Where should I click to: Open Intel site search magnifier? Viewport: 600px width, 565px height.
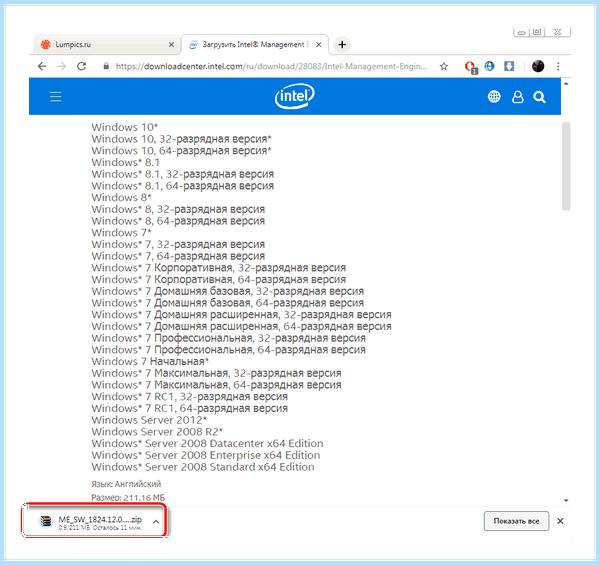540,97
